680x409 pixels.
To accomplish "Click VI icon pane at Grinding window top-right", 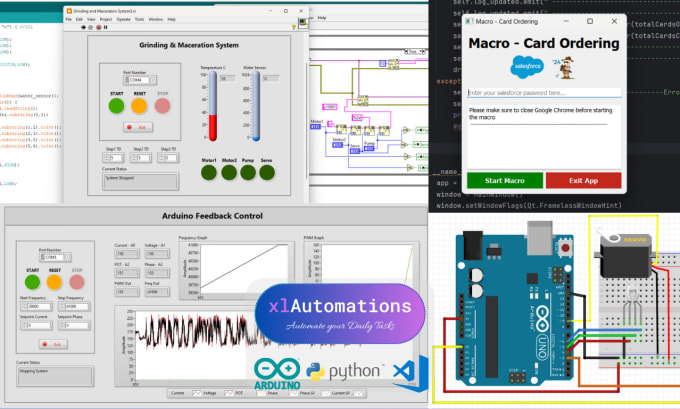I will [x=303, y=23].
